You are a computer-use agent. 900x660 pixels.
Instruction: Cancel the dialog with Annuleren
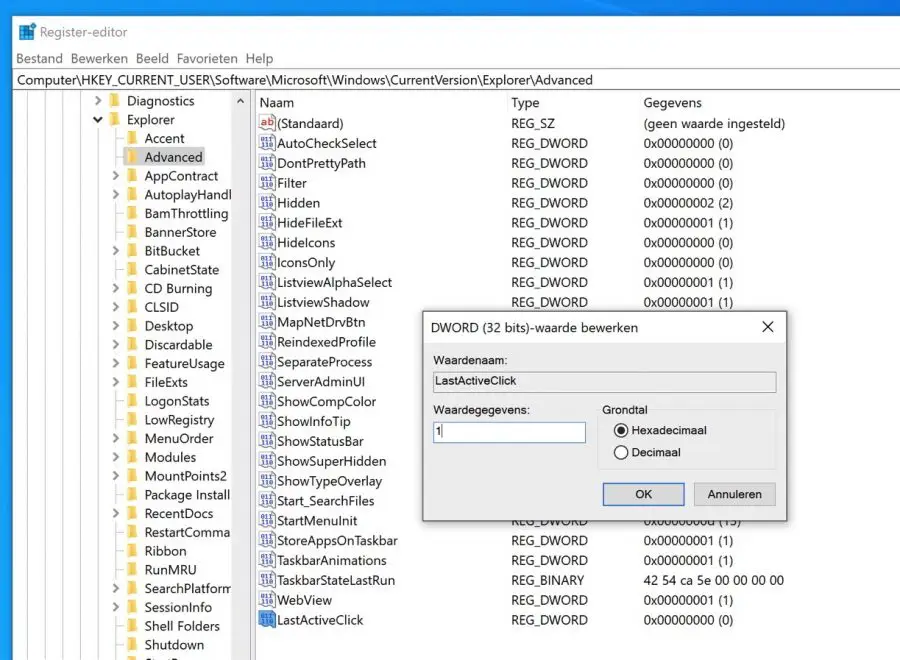click(735, 494)
